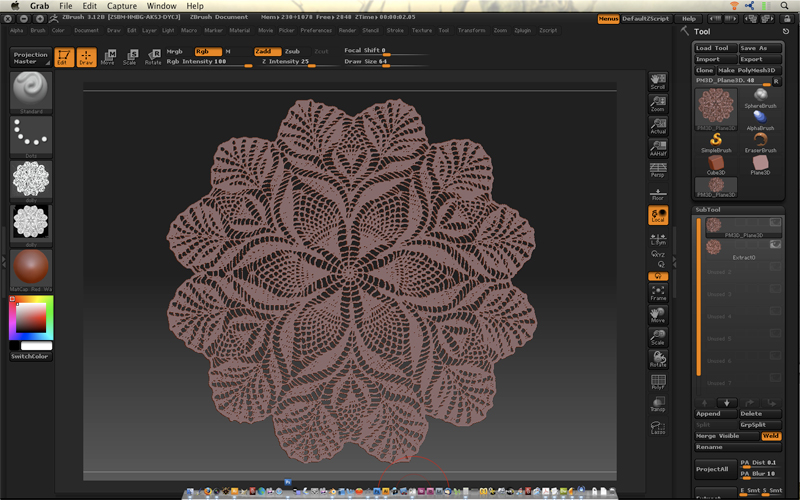Click the Zoom canvas navigation icon
Screen dimensions: 800x500
click(657, 103)
